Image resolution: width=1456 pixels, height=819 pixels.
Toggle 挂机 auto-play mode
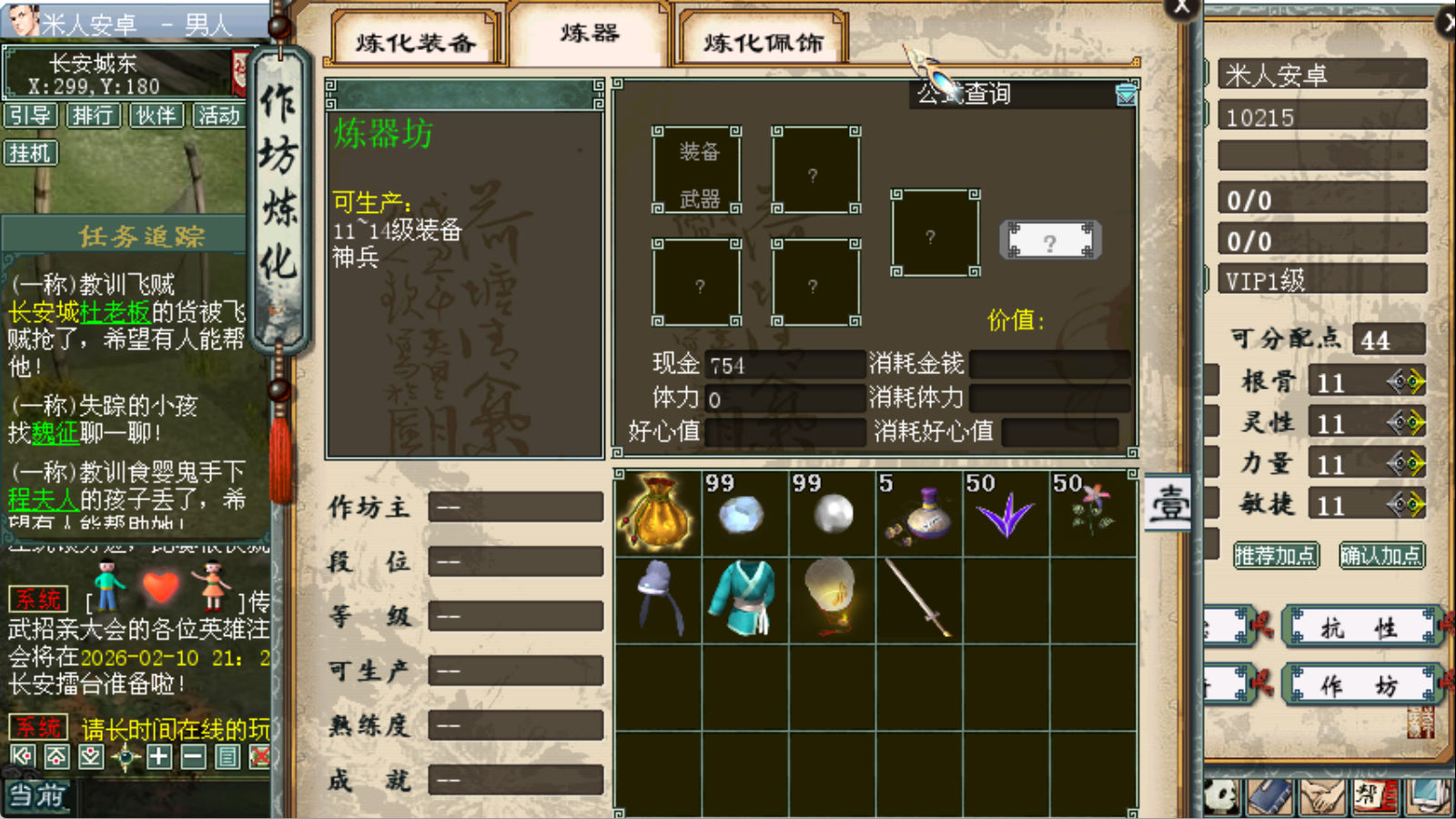click(x=31, y=153)
